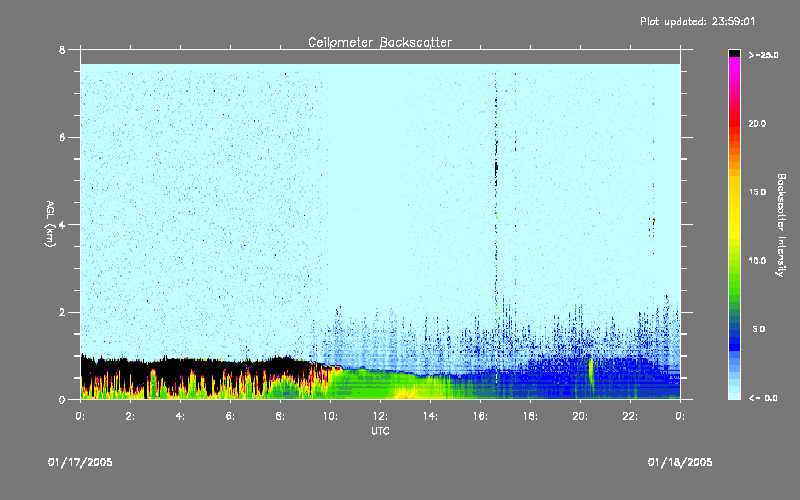
Task: Click the x-axis tick label 10:
Action: click(330, 416)
